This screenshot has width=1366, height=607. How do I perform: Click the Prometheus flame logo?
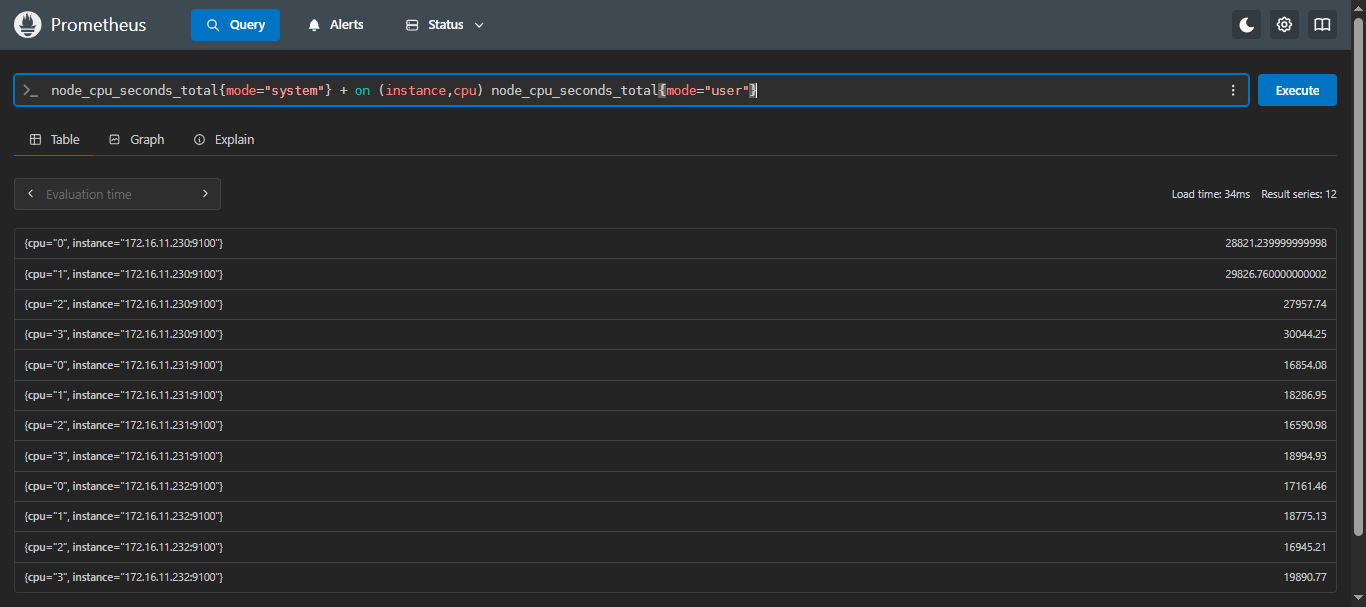tap(28, 25)
